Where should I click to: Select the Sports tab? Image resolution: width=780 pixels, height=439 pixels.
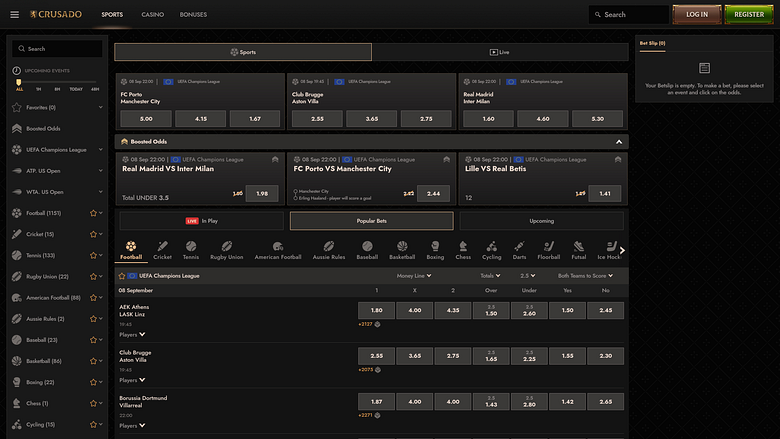pos(243,52)
